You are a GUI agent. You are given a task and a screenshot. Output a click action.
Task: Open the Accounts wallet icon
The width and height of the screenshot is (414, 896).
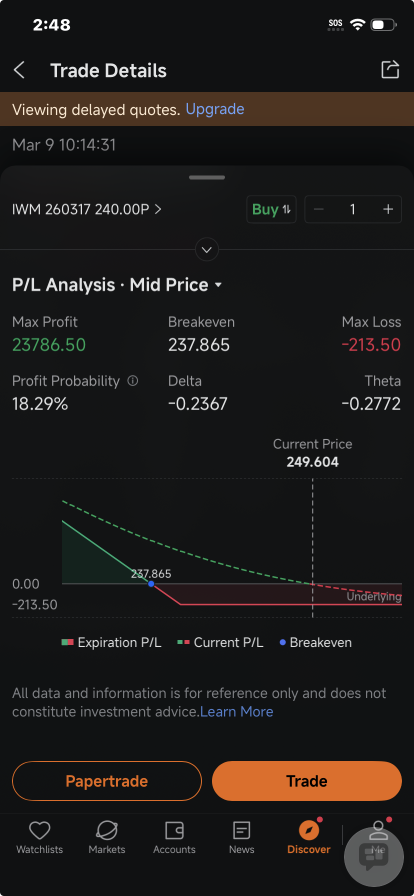(174, 830)
